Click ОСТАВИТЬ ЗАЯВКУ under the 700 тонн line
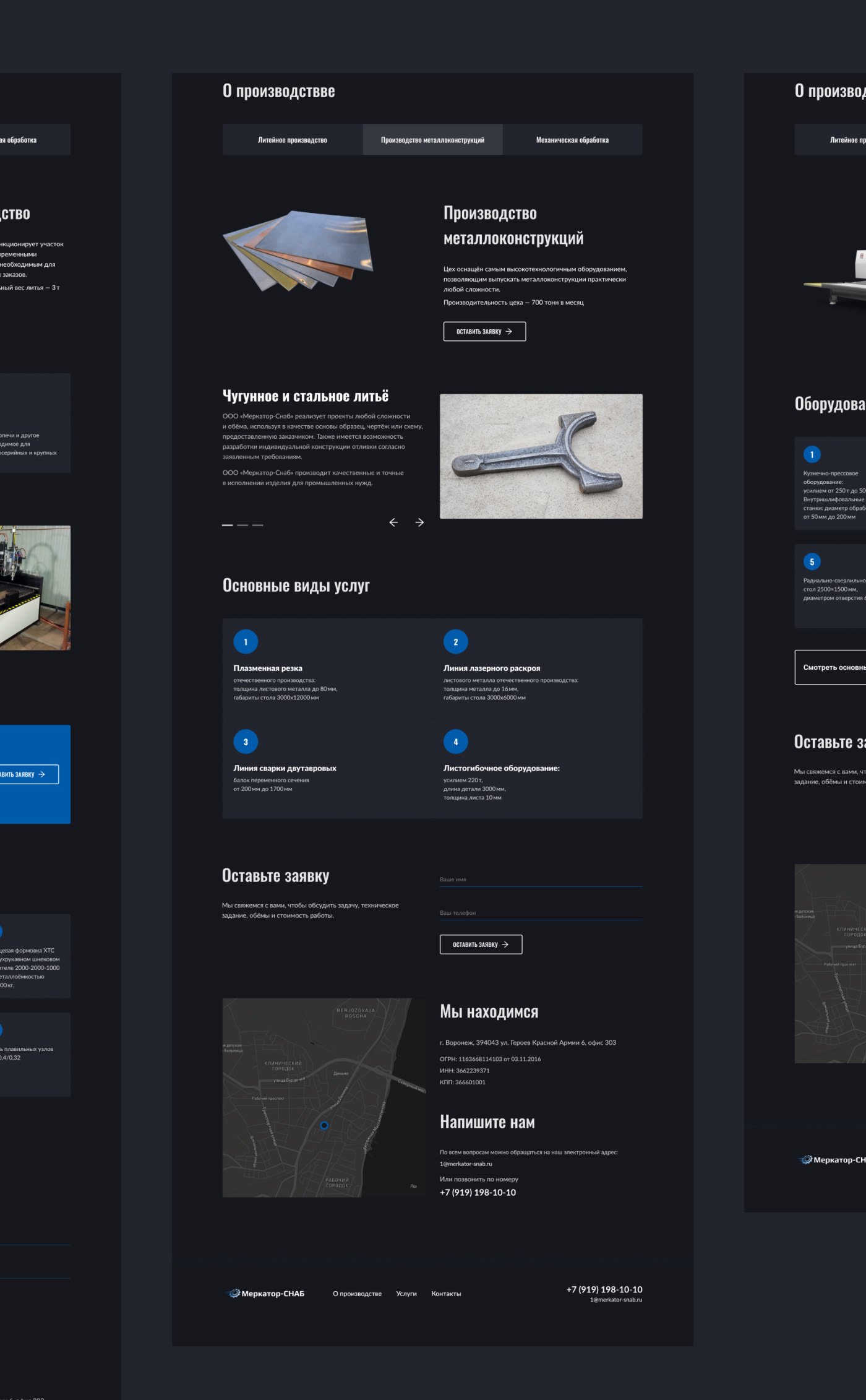The width and height of the screenshot is (866, 1400). point(484,332)
